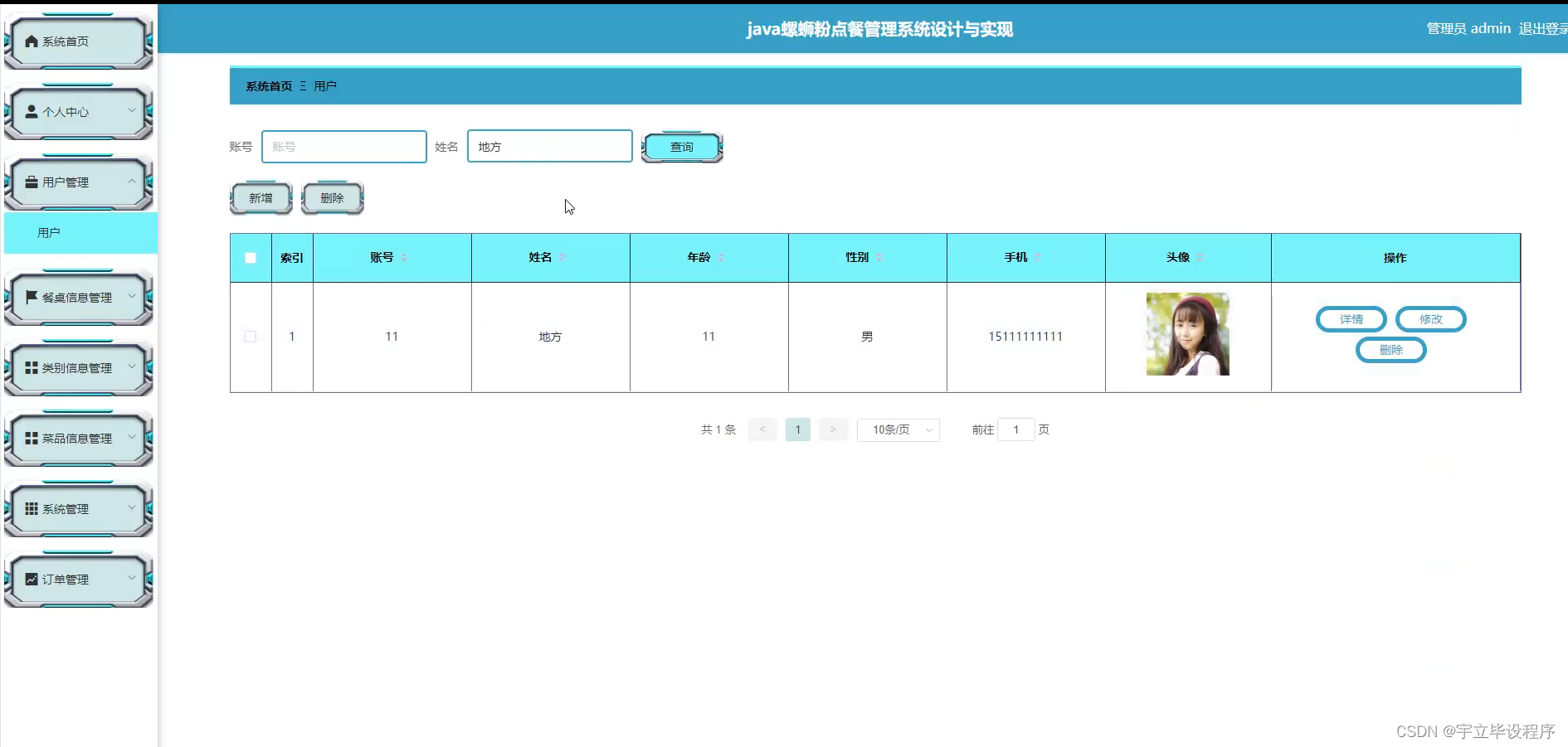
Task: Click 系统首页 in the breadcrumb bar
Action: click(x=267, y=85)
